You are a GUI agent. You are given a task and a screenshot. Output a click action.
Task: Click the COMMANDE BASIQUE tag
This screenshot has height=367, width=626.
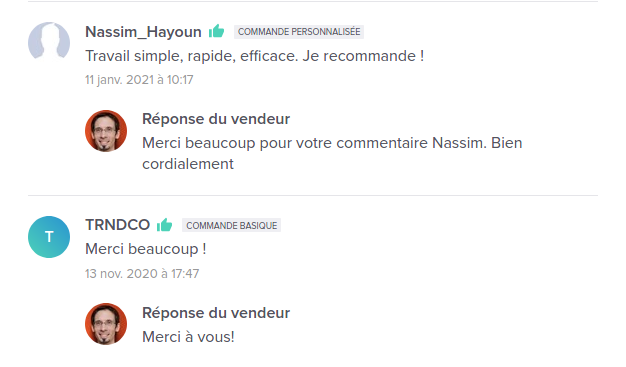point(232,225)
